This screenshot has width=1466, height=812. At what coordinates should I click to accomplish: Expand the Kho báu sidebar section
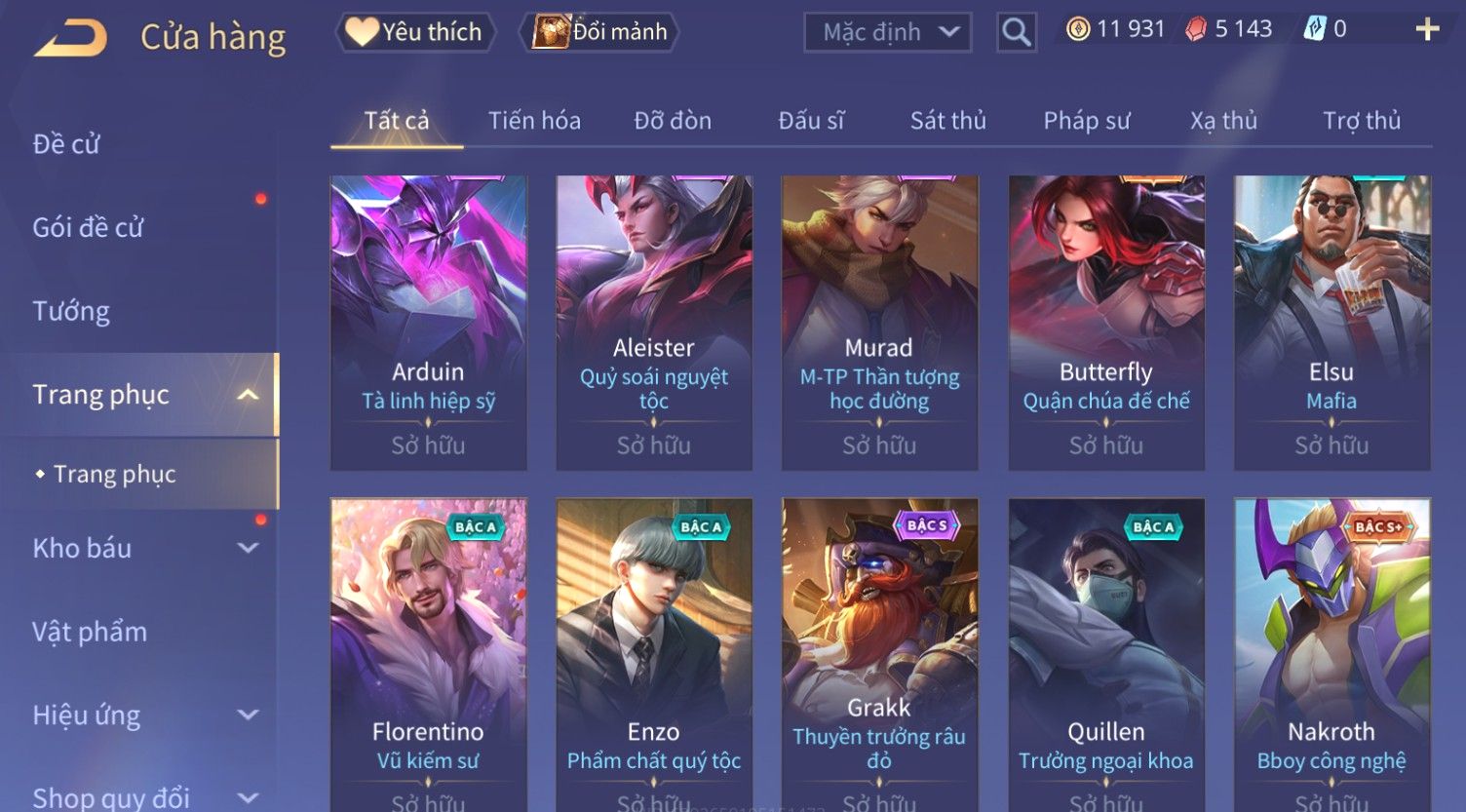point(249,549)
